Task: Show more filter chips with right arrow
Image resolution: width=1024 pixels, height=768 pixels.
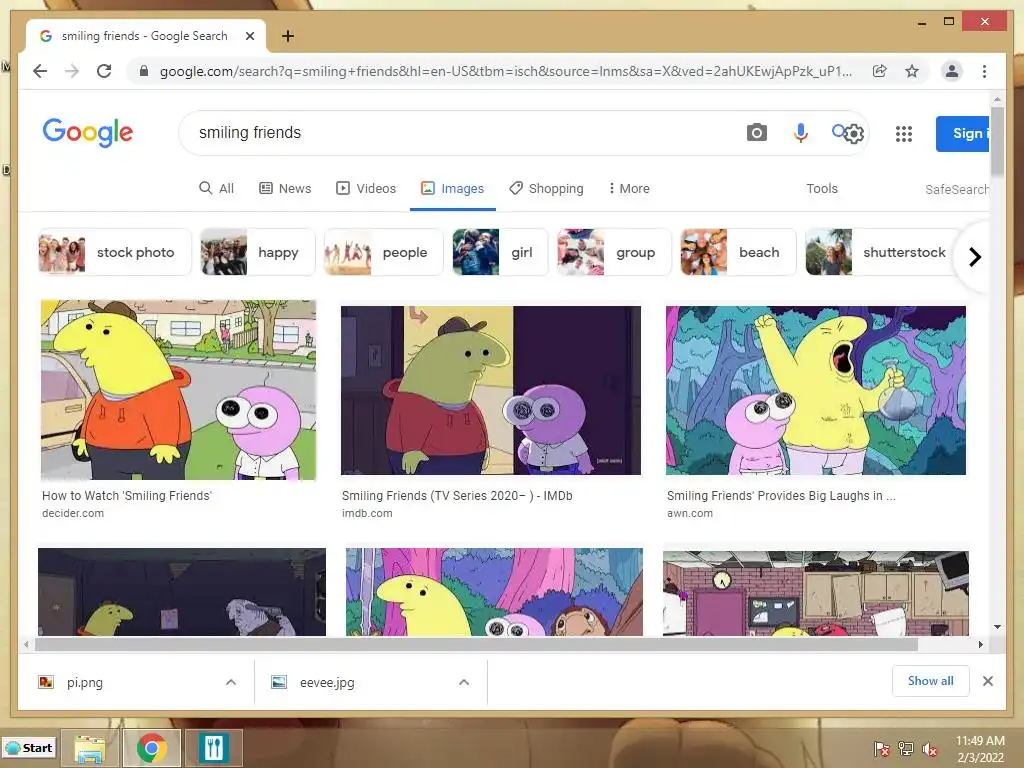Action: (x=974, y=257)
